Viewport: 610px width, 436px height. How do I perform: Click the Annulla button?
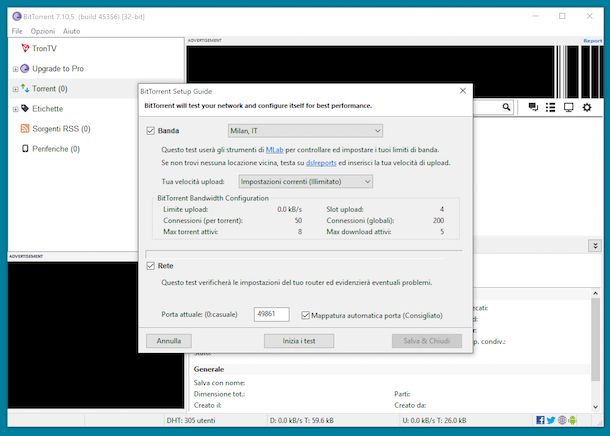pyautogui.click(x=169, y=341)
